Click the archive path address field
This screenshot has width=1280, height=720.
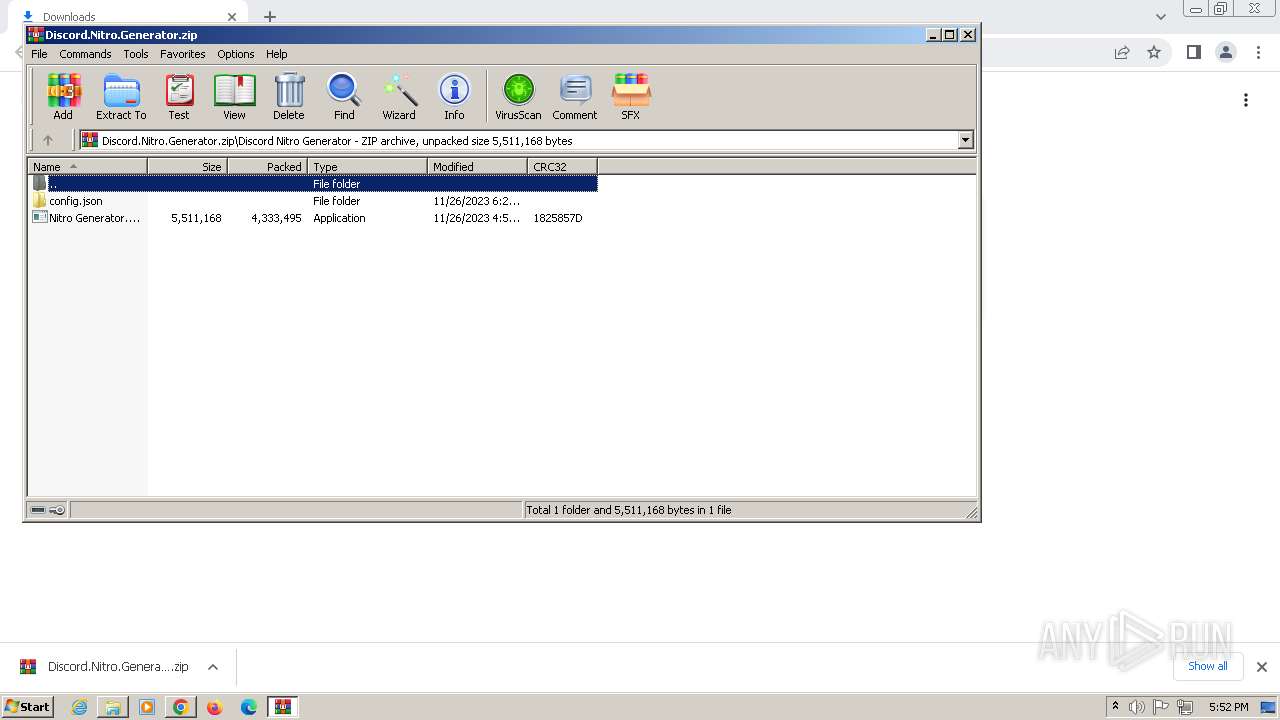coord(519,141)
